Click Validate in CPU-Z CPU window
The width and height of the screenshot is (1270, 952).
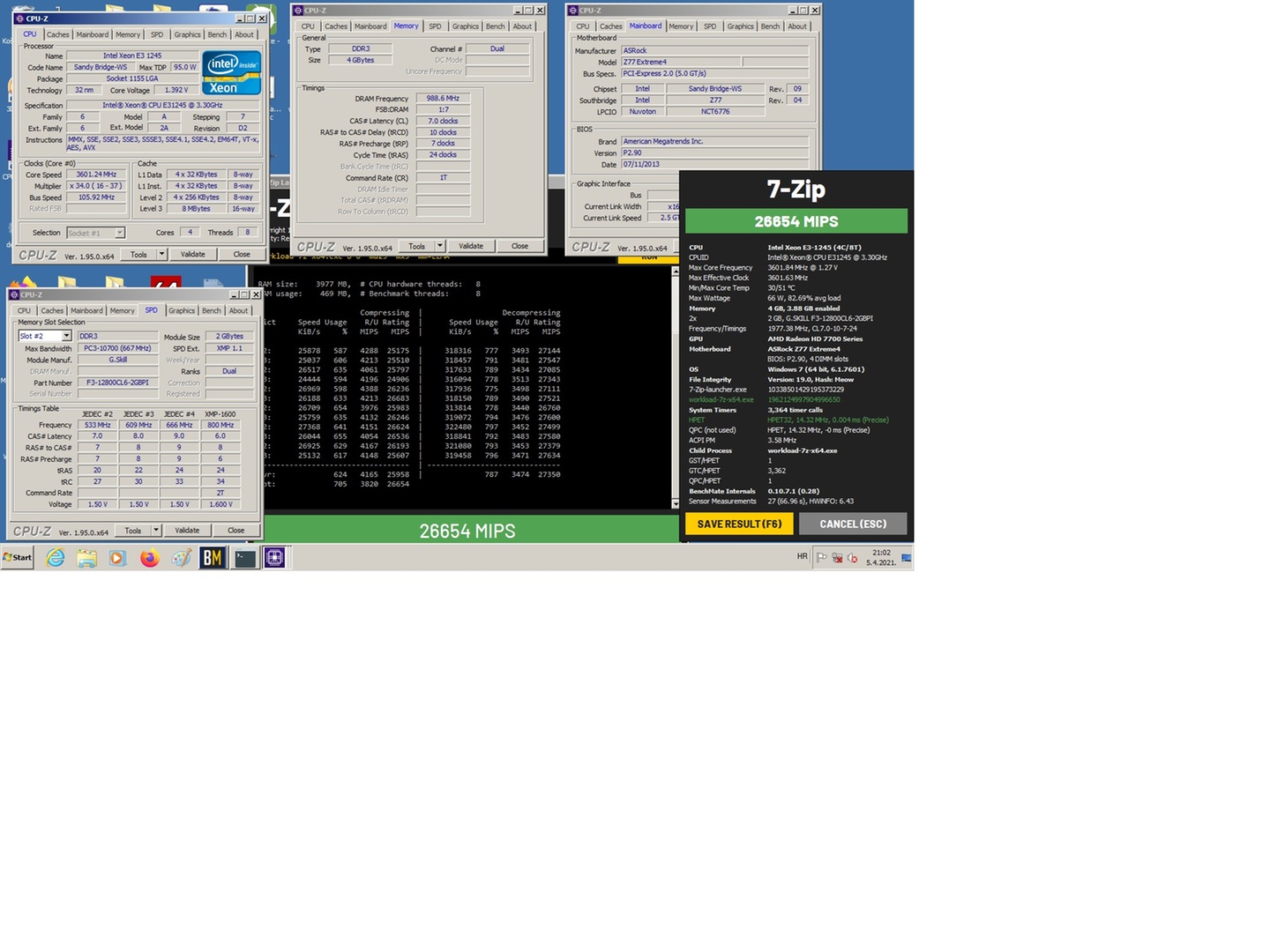click(193, 254)
